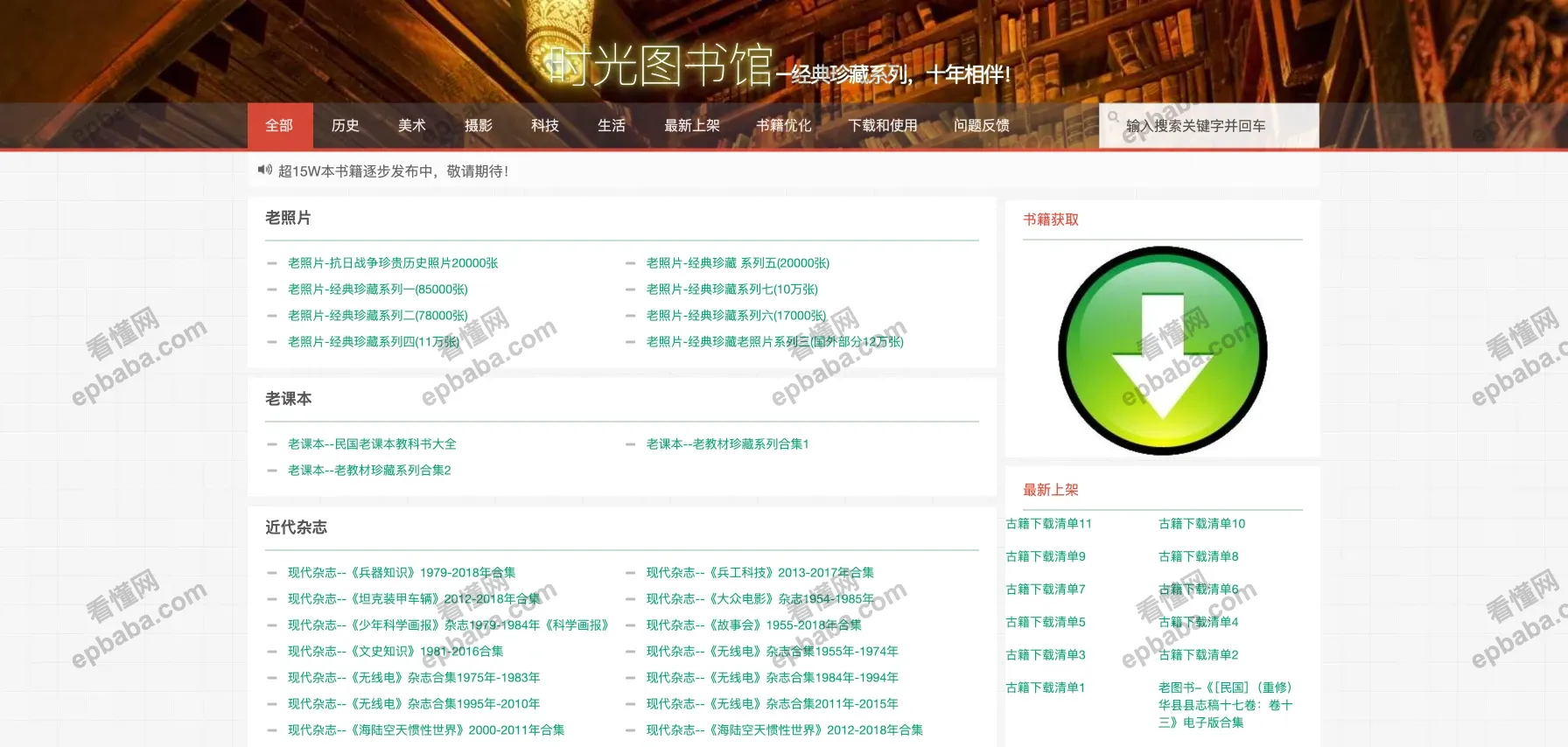
Task: Open 《文史知识》1981-2016合集
Action: tap(395, 652)
